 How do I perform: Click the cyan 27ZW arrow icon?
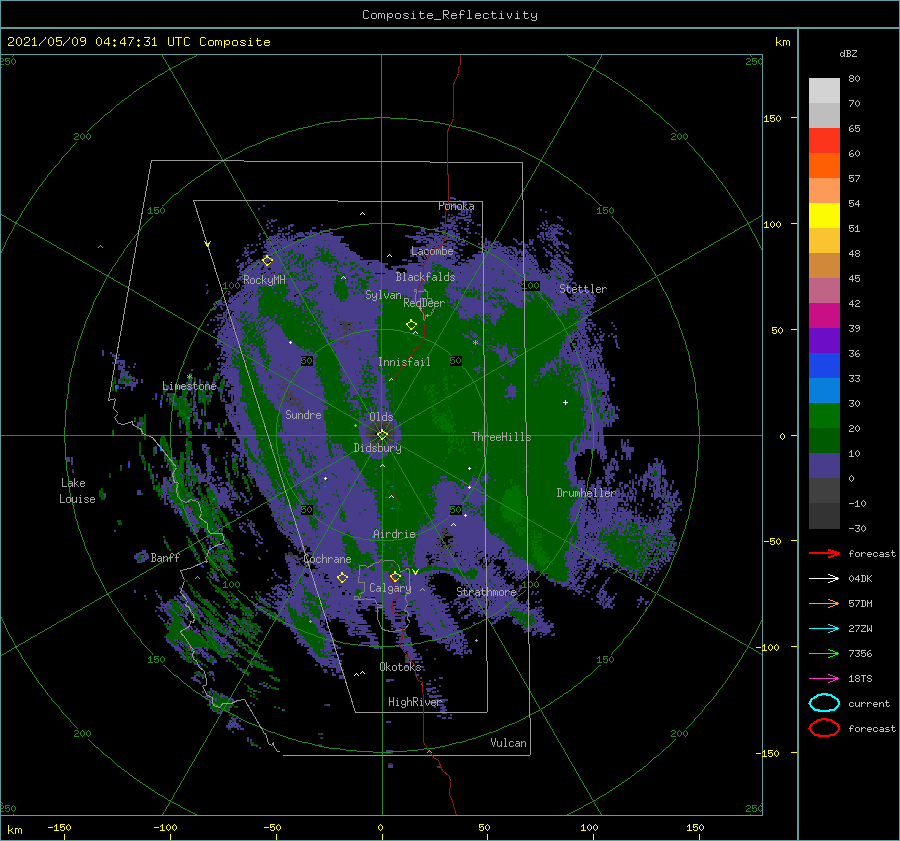click(x=824, y=629)
